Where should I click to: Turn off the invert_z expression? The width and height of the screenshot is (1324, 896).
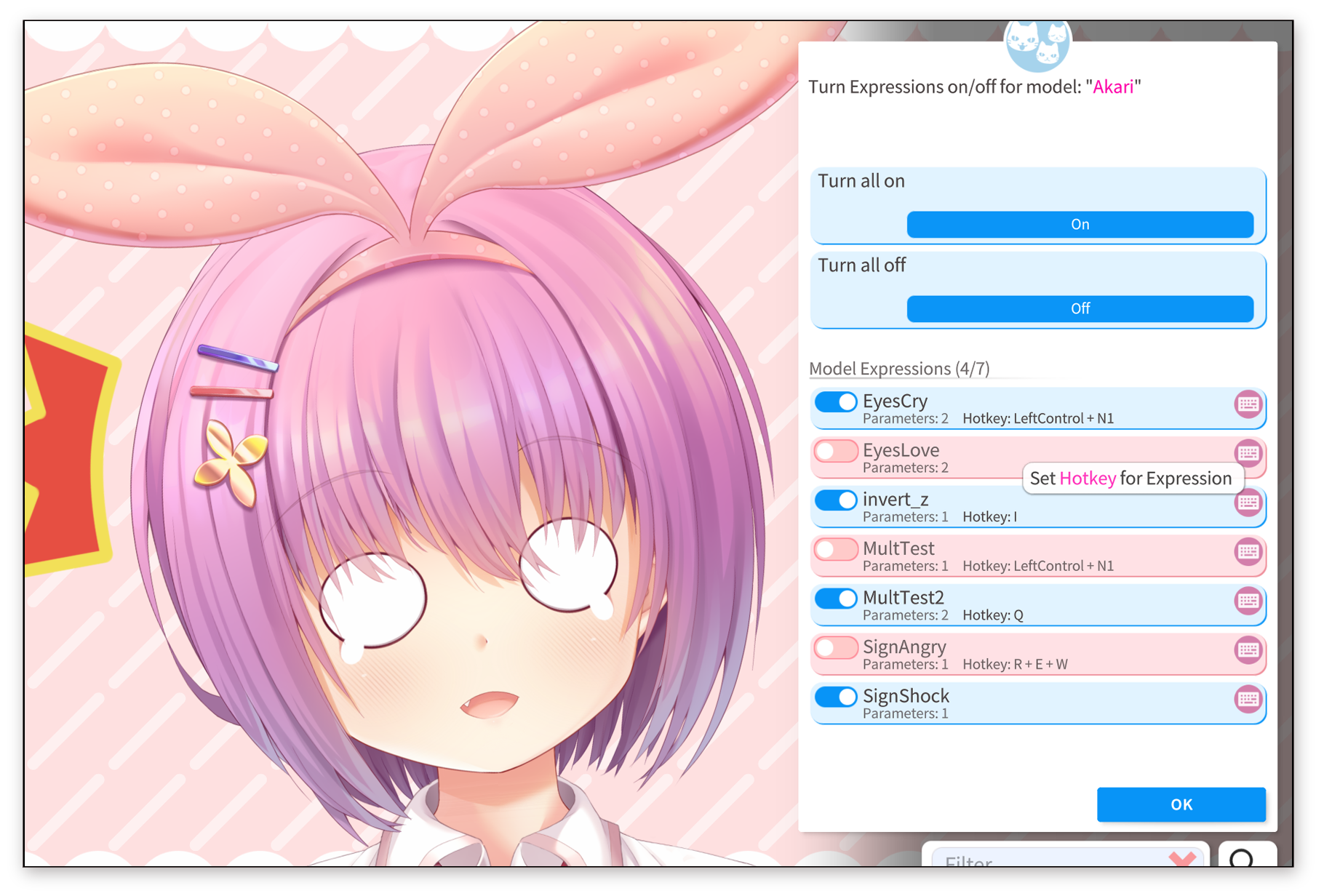pos(835,500)
